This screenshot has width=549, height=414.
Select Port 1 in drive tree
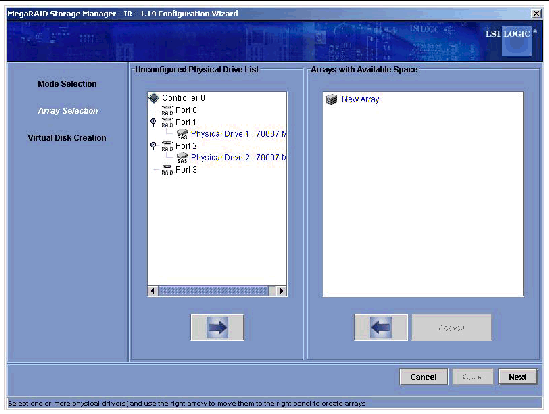click(186, 122)
